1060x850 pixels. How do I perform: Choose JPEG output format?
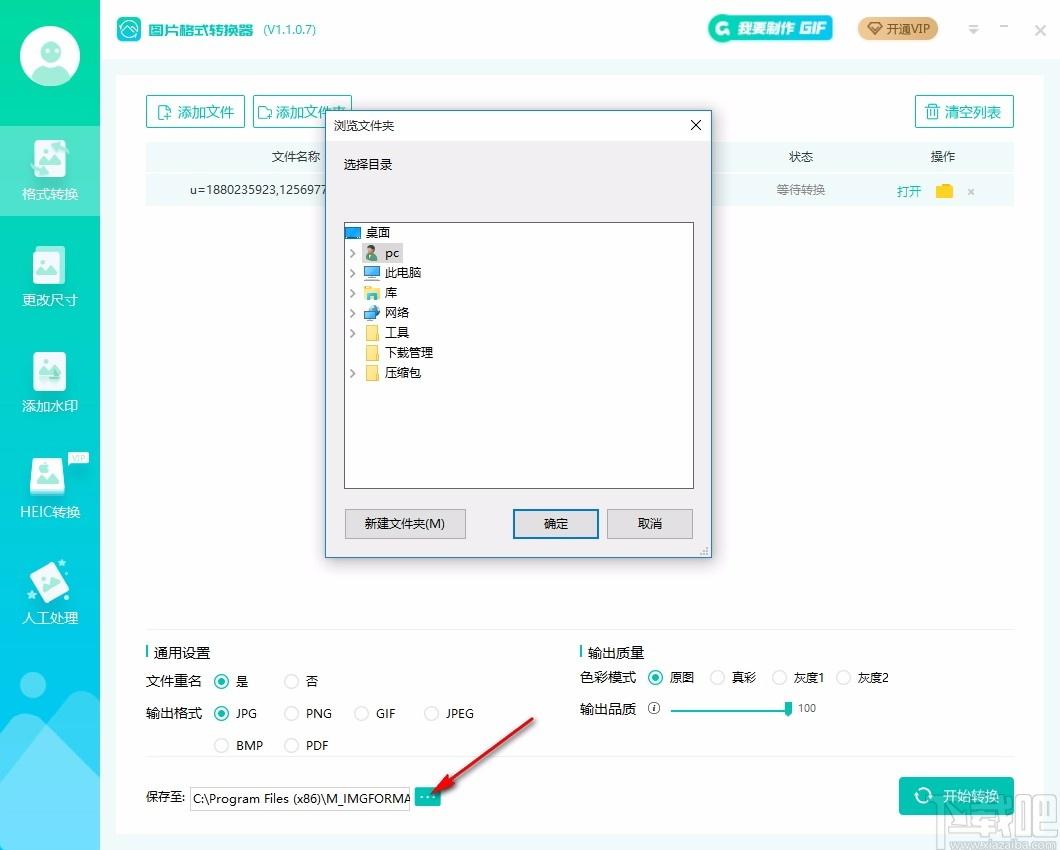431,713
